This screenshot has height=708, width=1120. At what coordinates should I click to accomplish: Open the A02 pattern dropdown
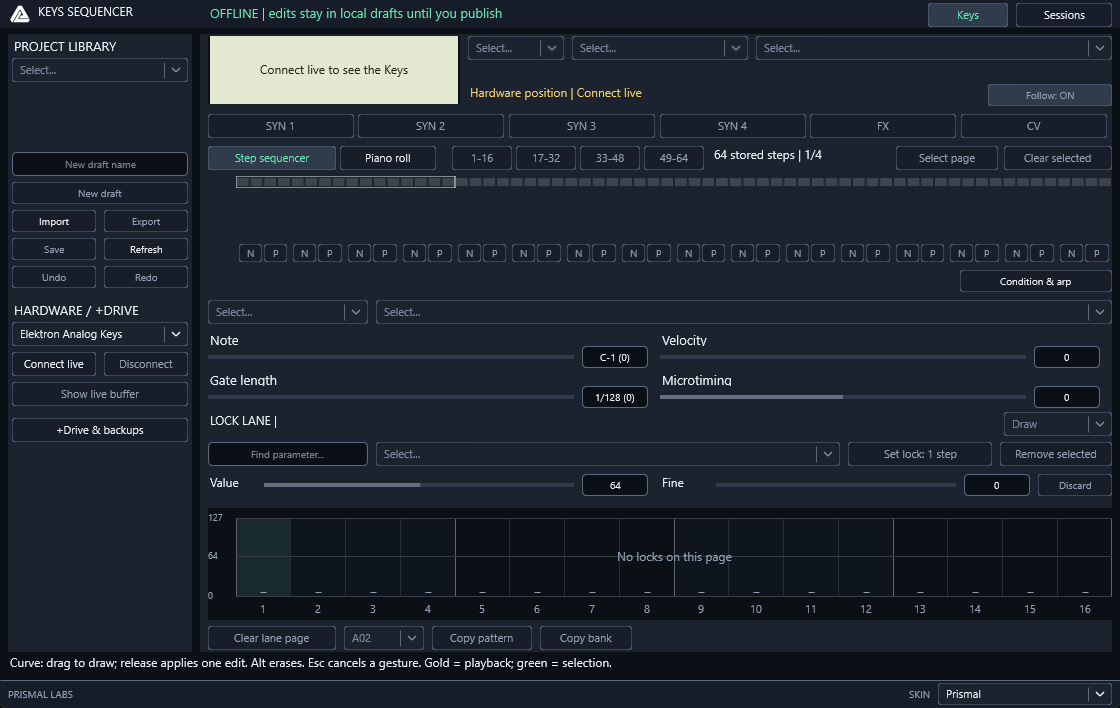(384, 638)
